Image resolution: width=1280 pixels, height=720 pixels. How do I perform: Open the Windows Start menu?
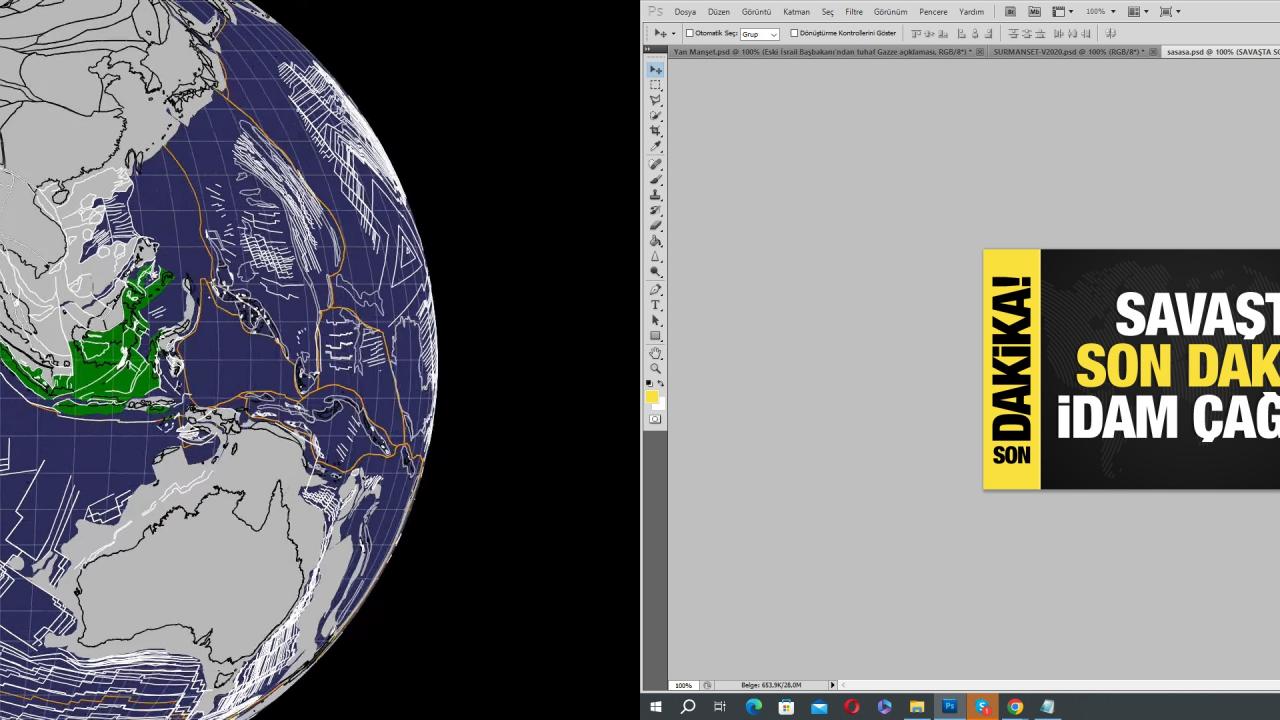656,707
